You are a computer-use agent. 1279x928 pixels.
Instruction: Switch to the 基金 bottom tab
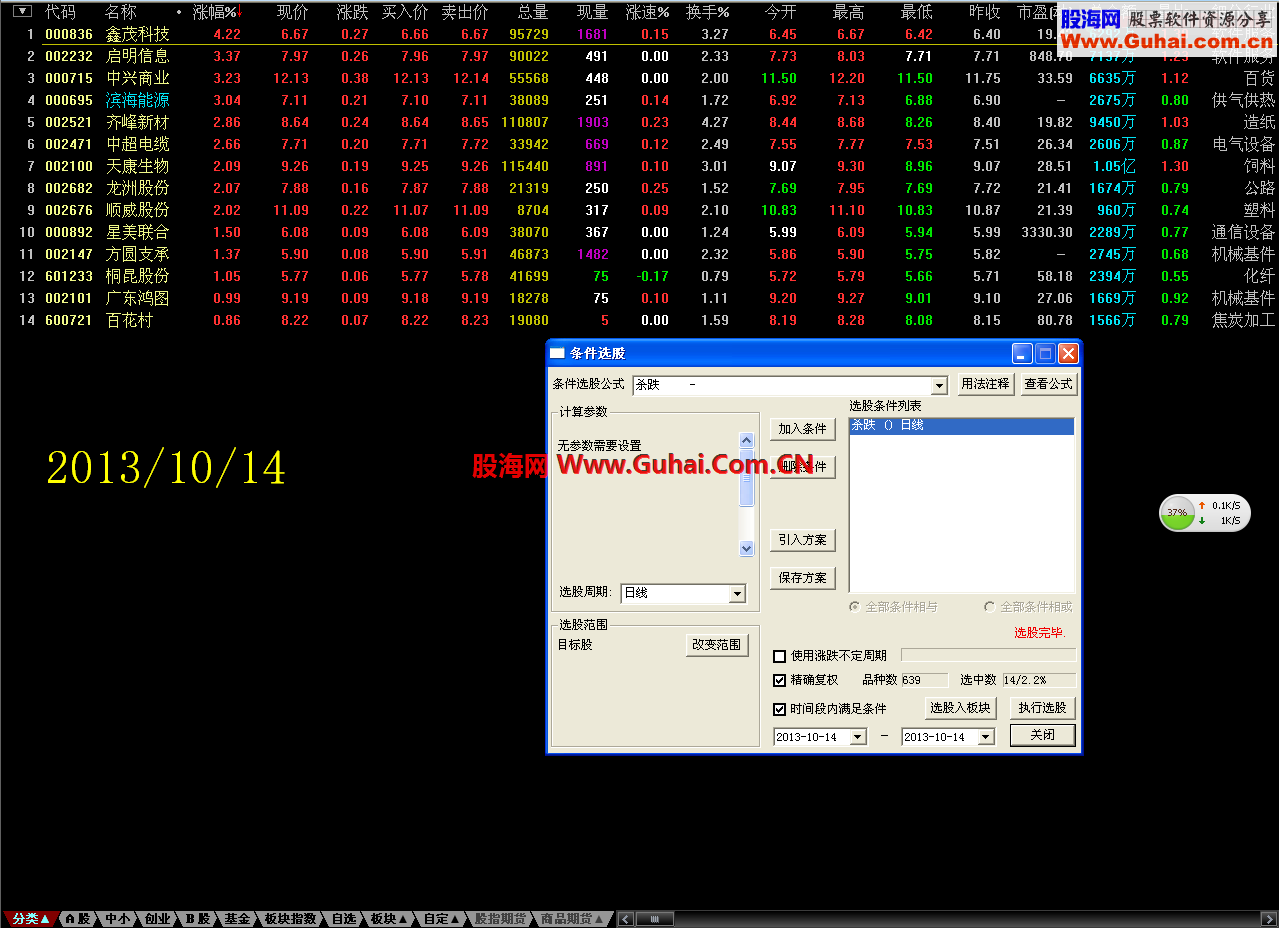coord(237,919)
